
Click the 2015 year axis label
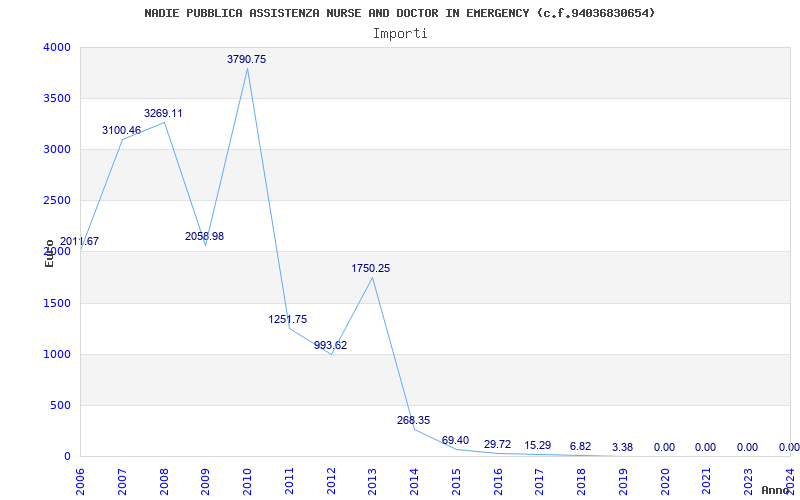(x=456, y=480)
